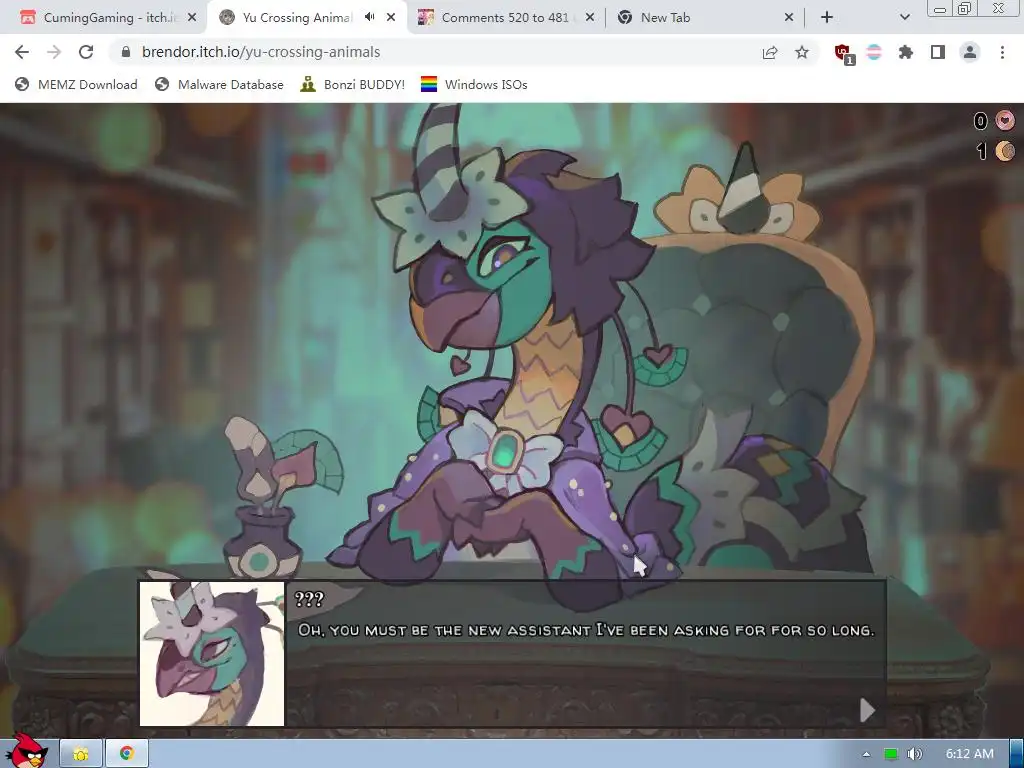
Task: Open the profile avatar menu
Action: click(970, 52)
